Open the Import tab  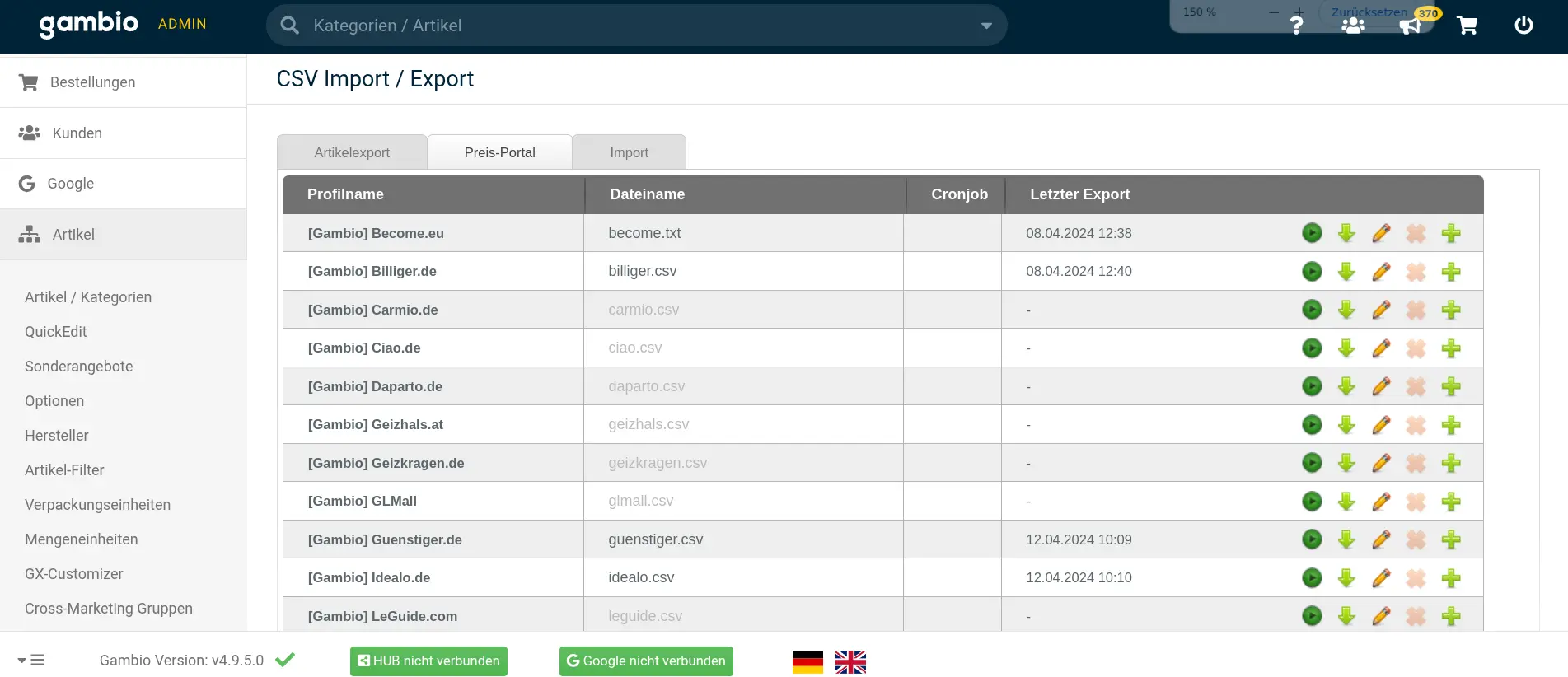tap(629, 152)
